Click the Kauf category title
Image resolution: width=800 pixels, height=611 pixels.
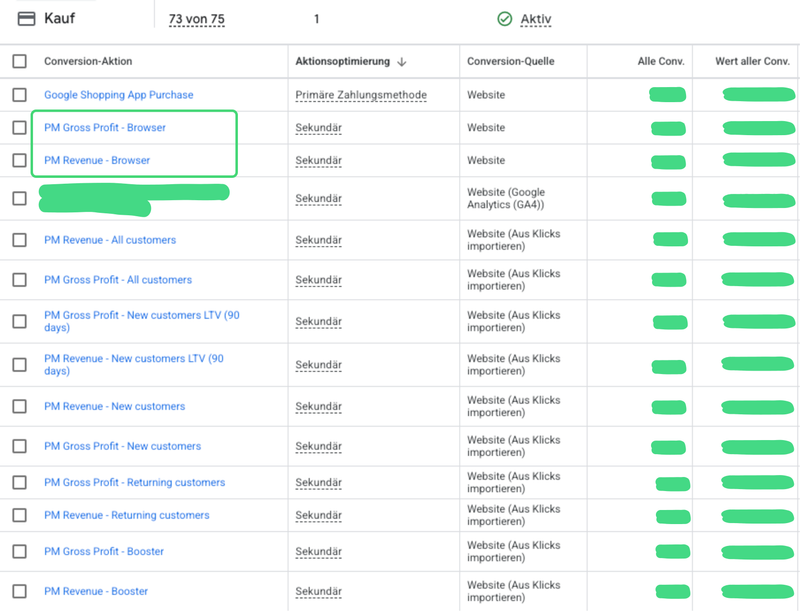tap(60, 18)
